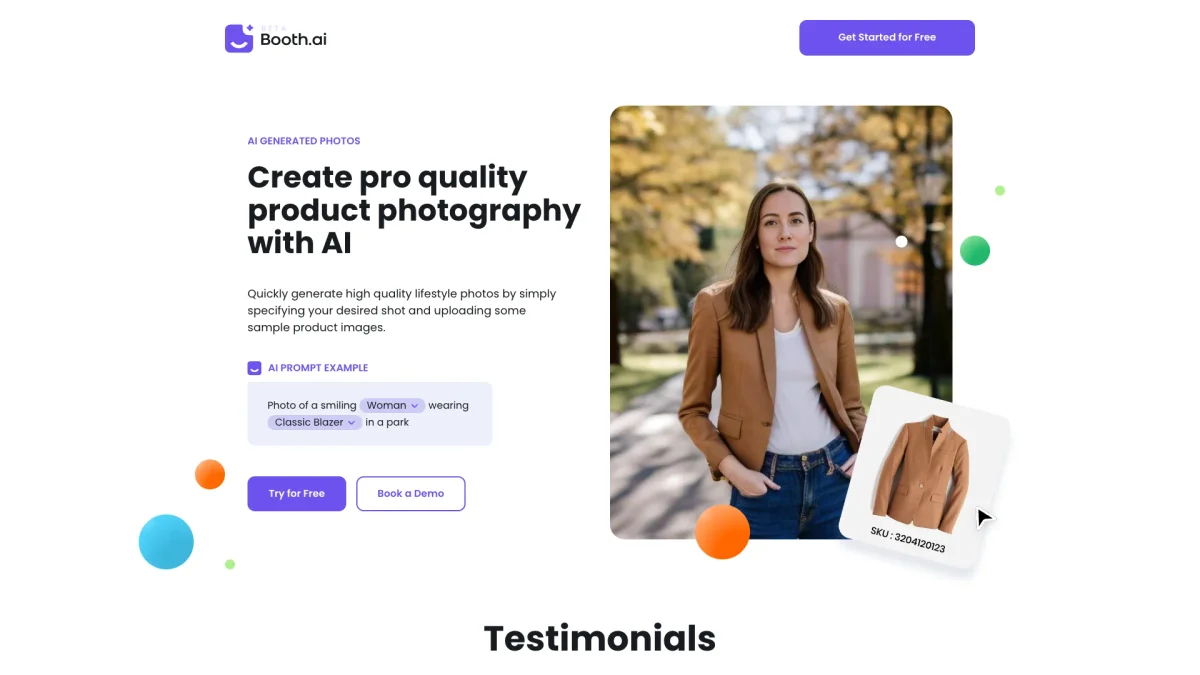1200x675 pixels.
Task: Open the Woman dropdown in the prompt
Action: pos(392,405)
